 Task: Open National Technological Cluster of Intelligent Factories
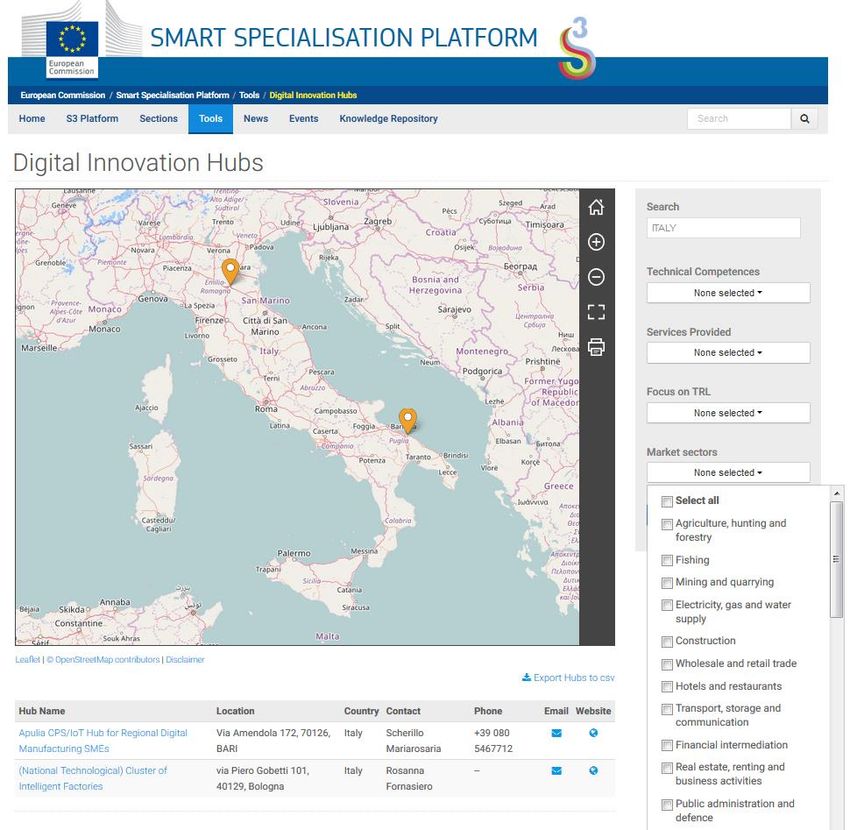click(x=93, y=778)
